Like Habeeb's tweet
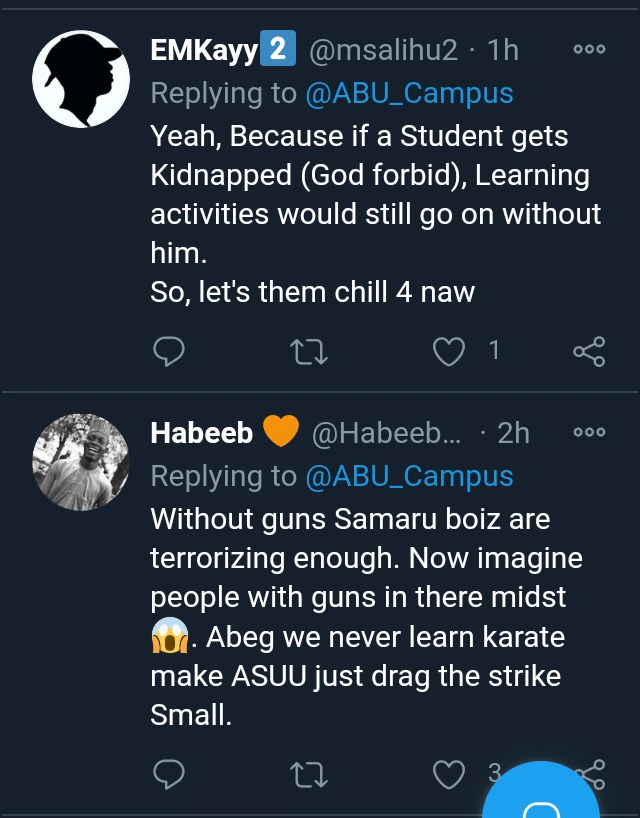The height and width of the screenshot is (818, 640). point(452,774)
